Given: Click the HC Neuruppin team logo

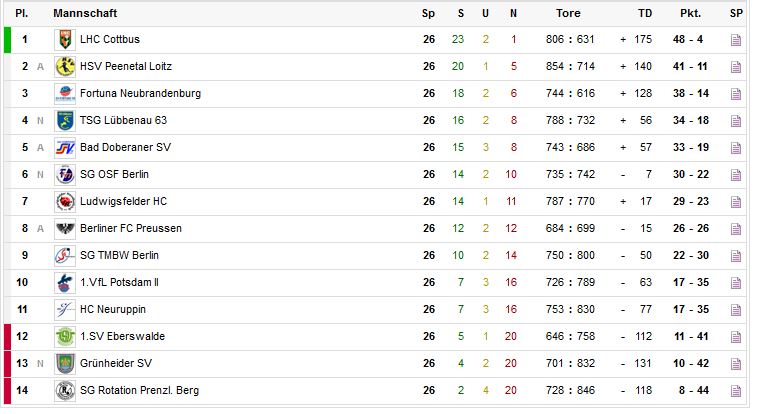Looking at the screenshot, I should pos(65,310).
